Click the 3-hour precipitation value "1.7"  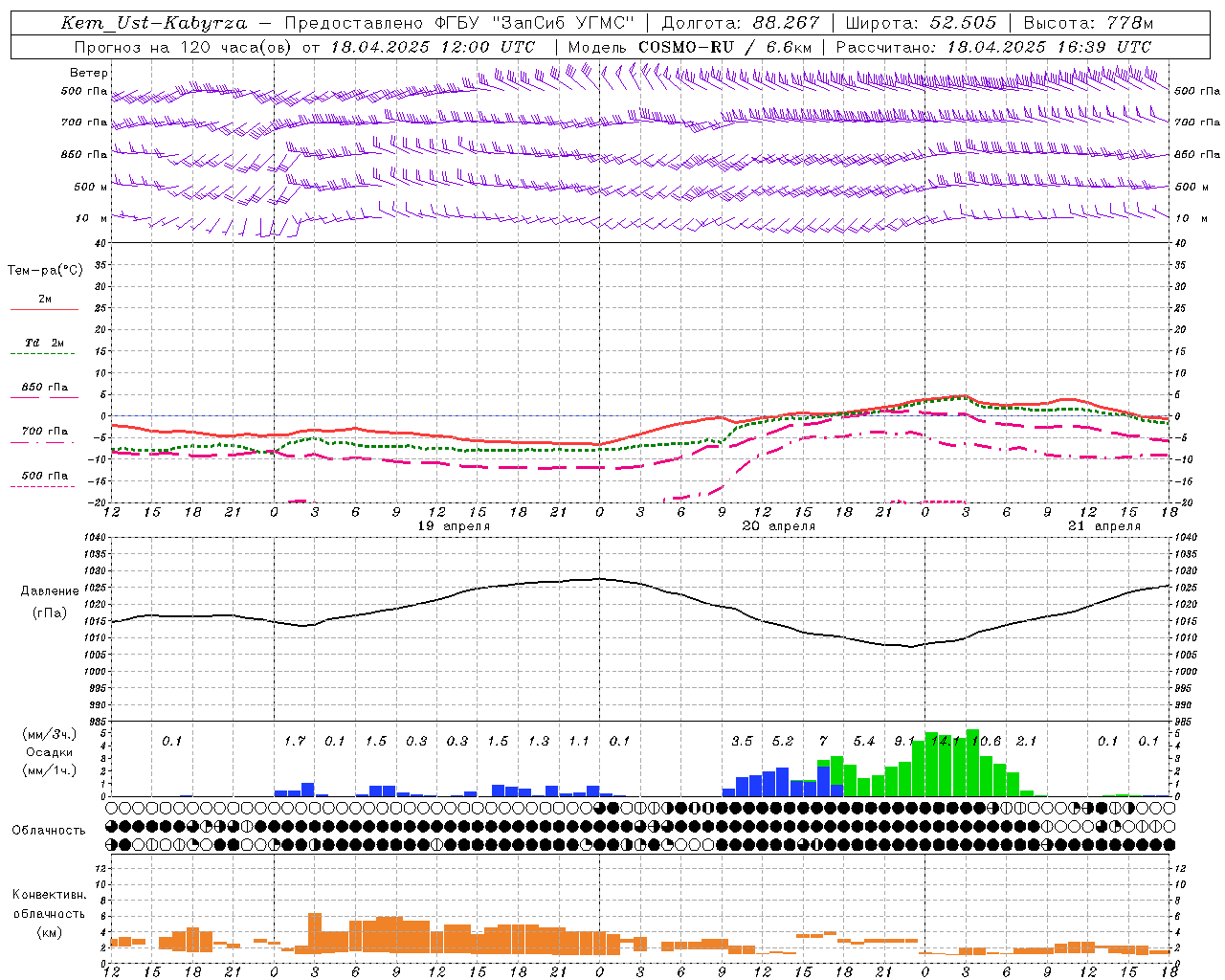(295, 741)
